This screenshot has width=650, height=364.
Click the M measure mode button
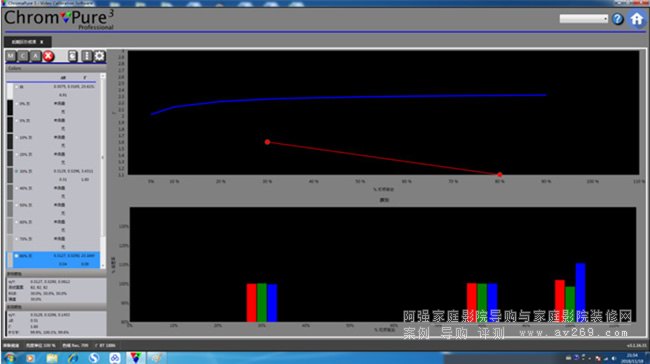[x=11, y=56]
